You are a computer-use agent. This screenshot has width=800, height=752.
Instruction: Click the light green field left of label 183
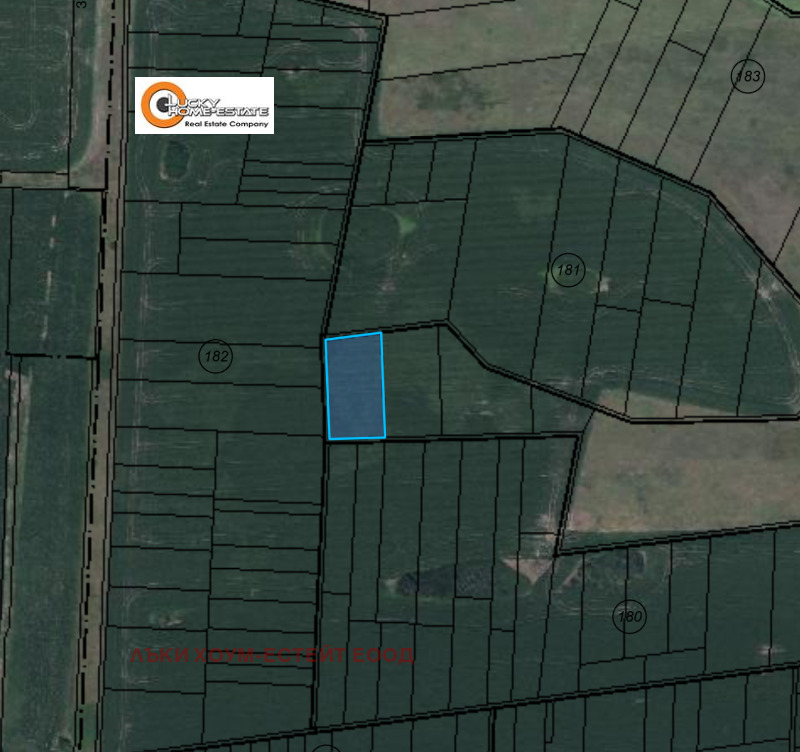[x=470, y=75]
